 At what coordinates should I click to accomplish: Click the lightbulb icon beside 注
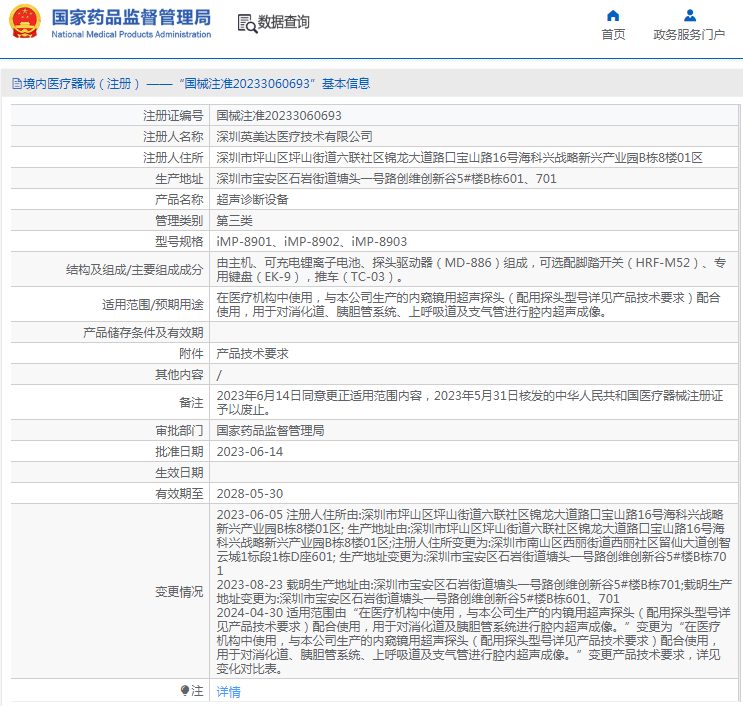(185, 690)
